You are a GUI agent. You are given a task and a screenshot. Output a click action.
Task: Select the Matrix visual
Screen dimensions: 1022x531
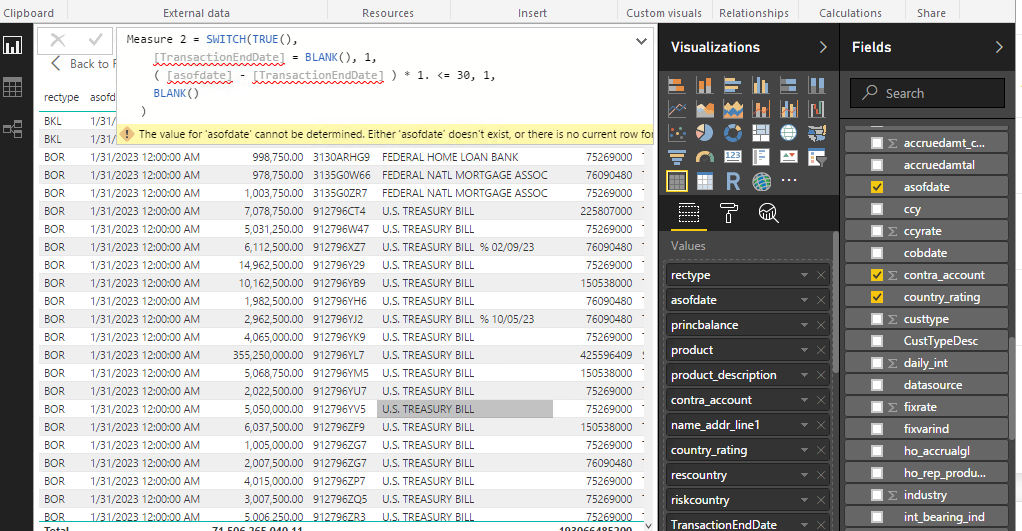click(705, 181)
